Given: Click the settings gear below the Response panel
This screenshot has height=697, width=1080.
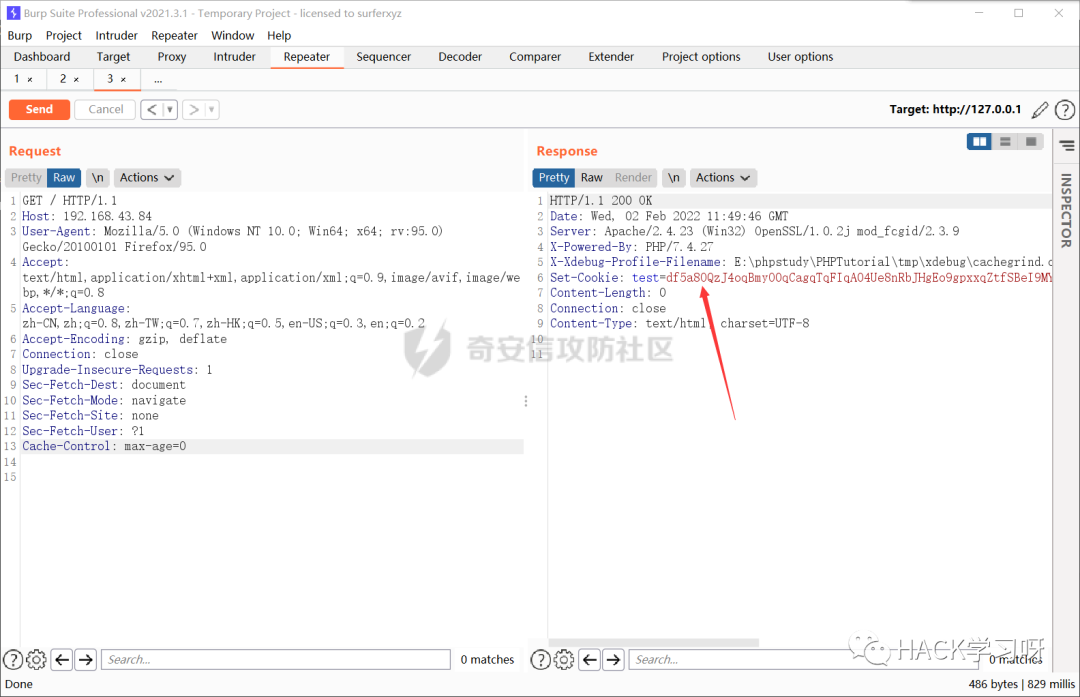Looking at the screenshot, I should click(x=563, y=659).
